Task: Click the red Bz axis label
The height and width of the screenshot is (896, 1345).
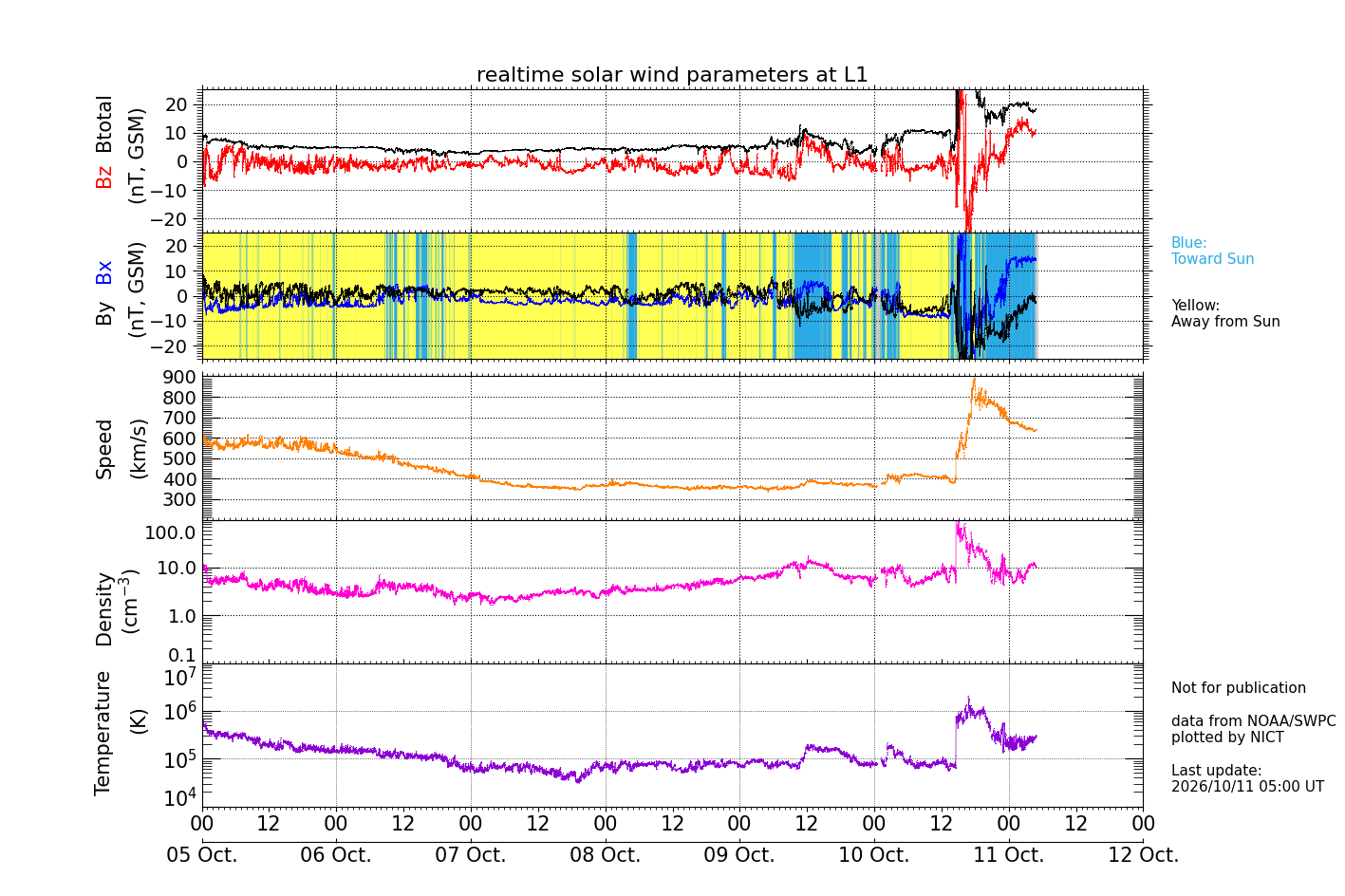Action: [104, 177]
